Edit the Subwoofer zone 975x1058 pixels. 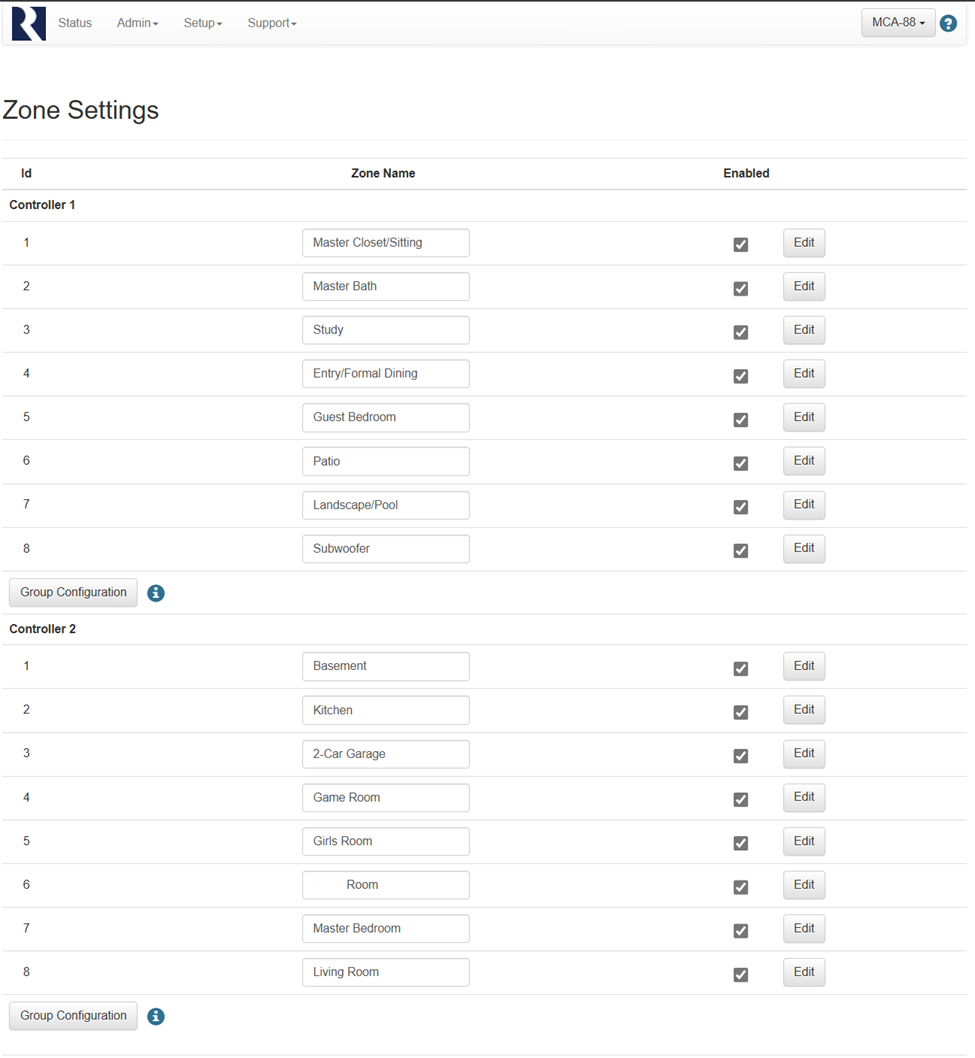[804, 548]
